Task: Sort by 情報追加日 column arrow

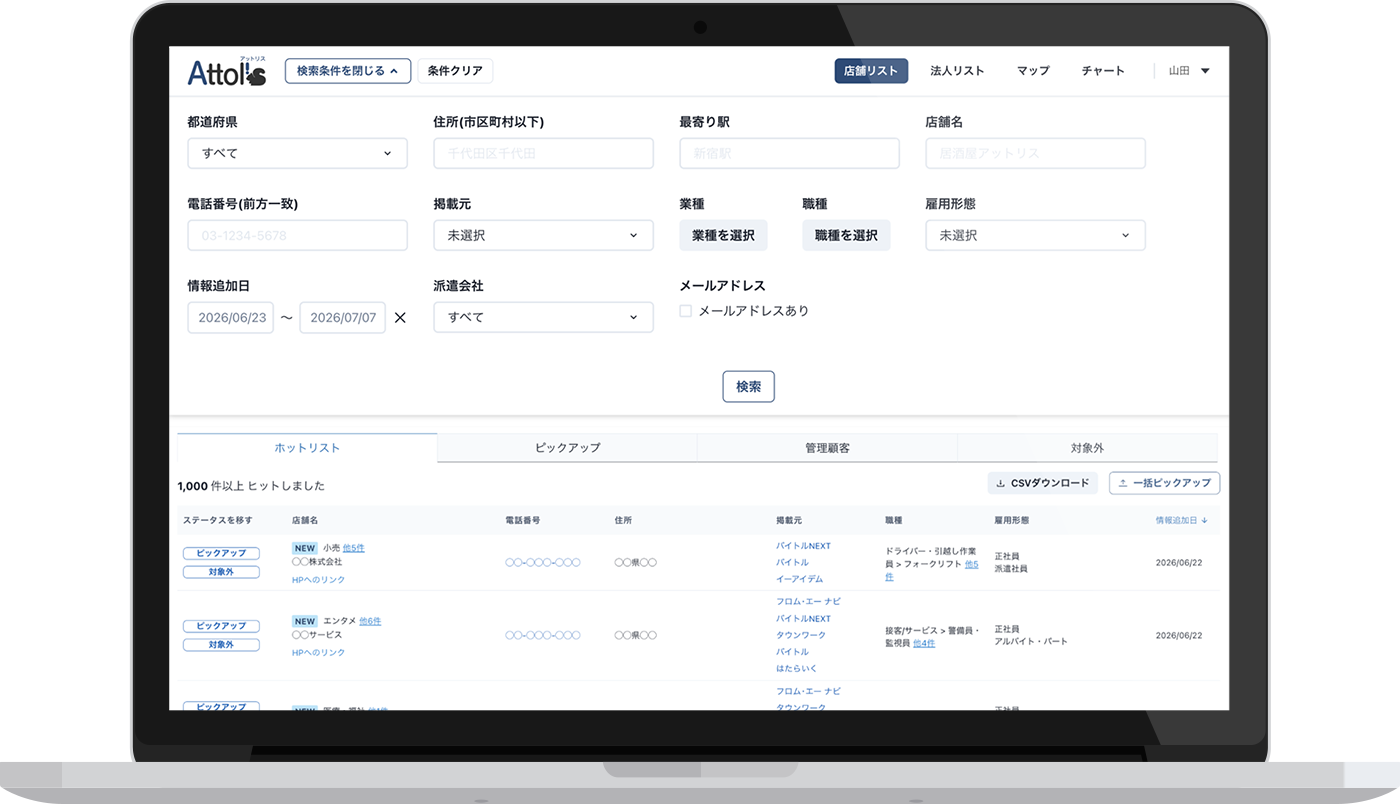Action: 1204,521
